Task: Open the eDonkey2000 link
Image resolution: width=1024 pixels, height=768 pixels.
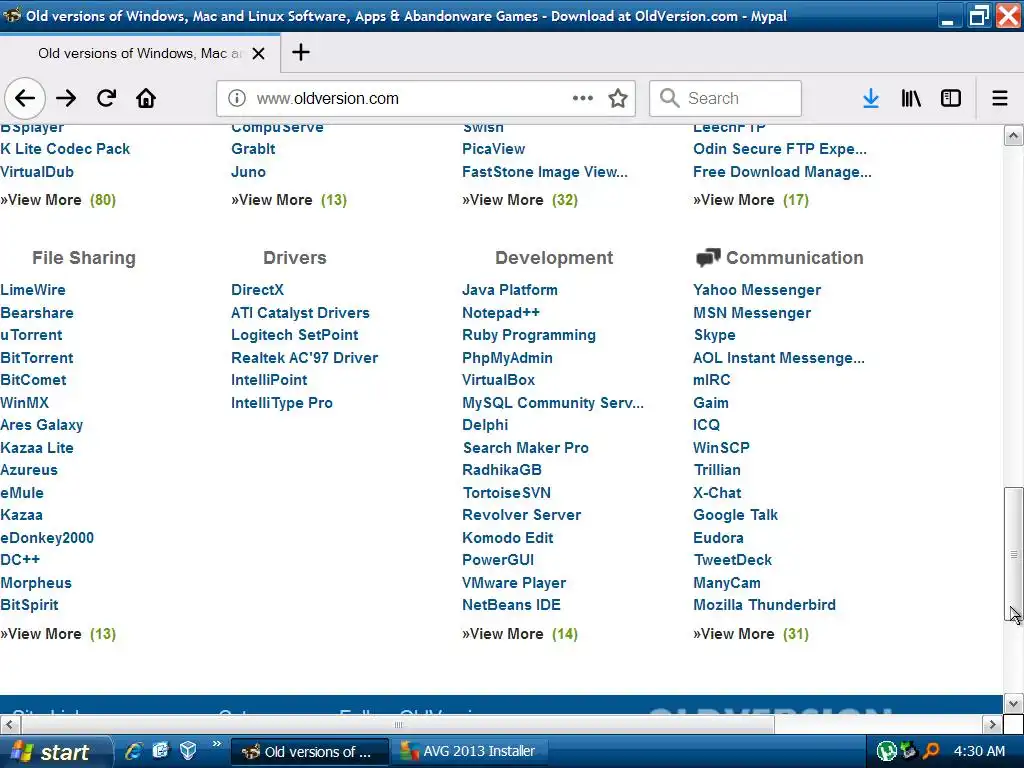Action: coord(47,538)
